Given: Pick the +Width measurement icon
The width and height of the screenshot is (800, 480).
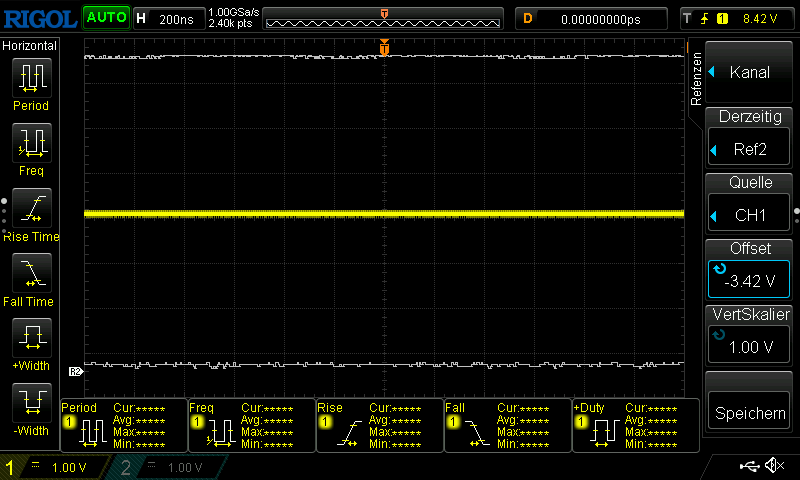Looking at the screenshot, I should point(31,340).
